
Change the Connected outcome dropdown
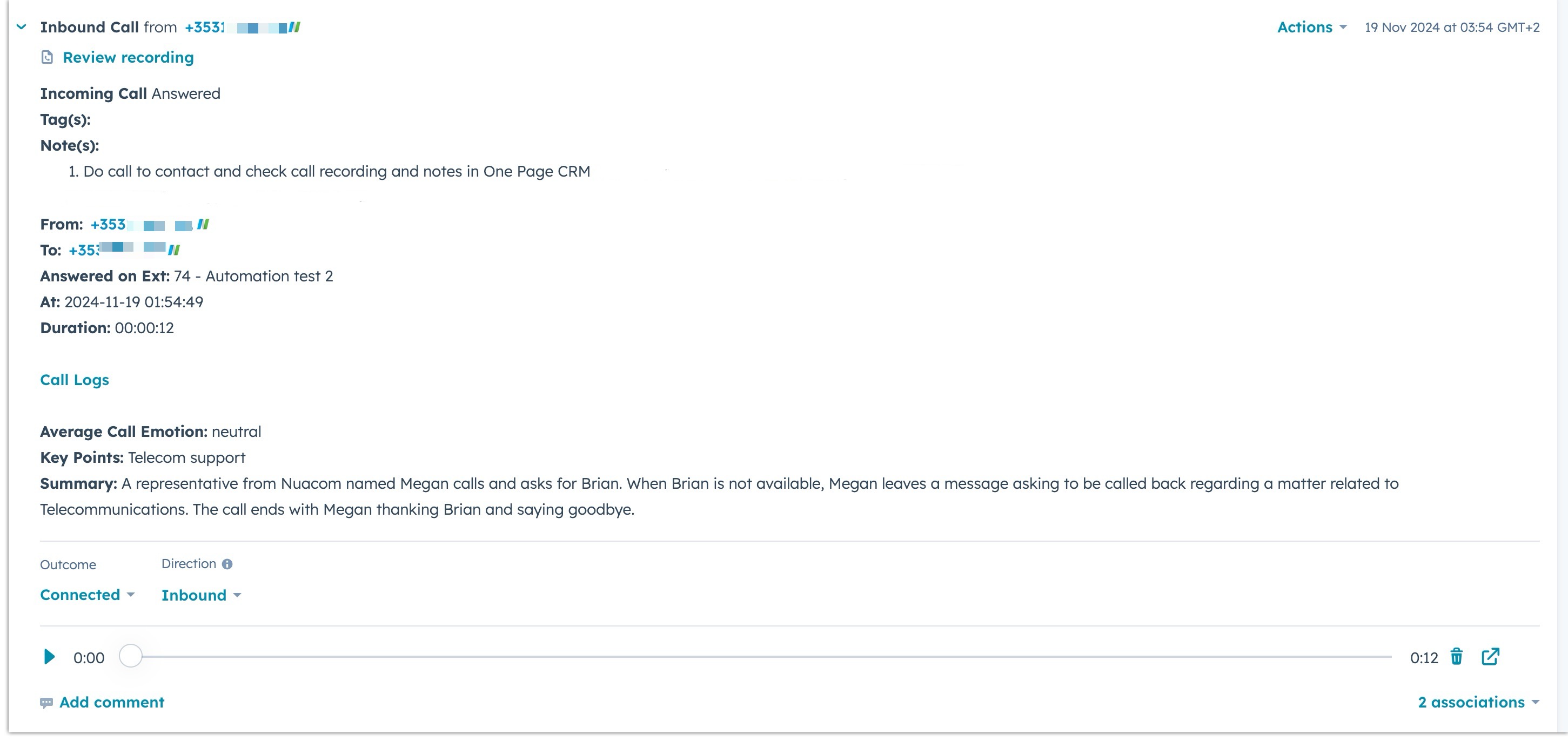(x=87, y=595)
